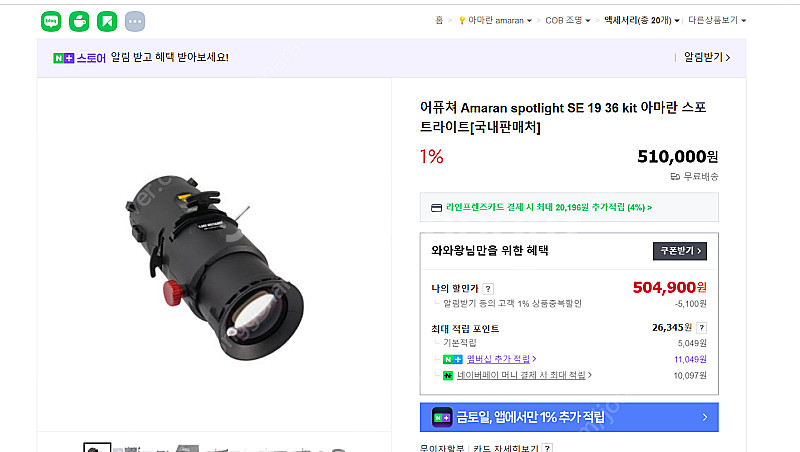Click the 기본적립 row label

(x=460, y=343)
